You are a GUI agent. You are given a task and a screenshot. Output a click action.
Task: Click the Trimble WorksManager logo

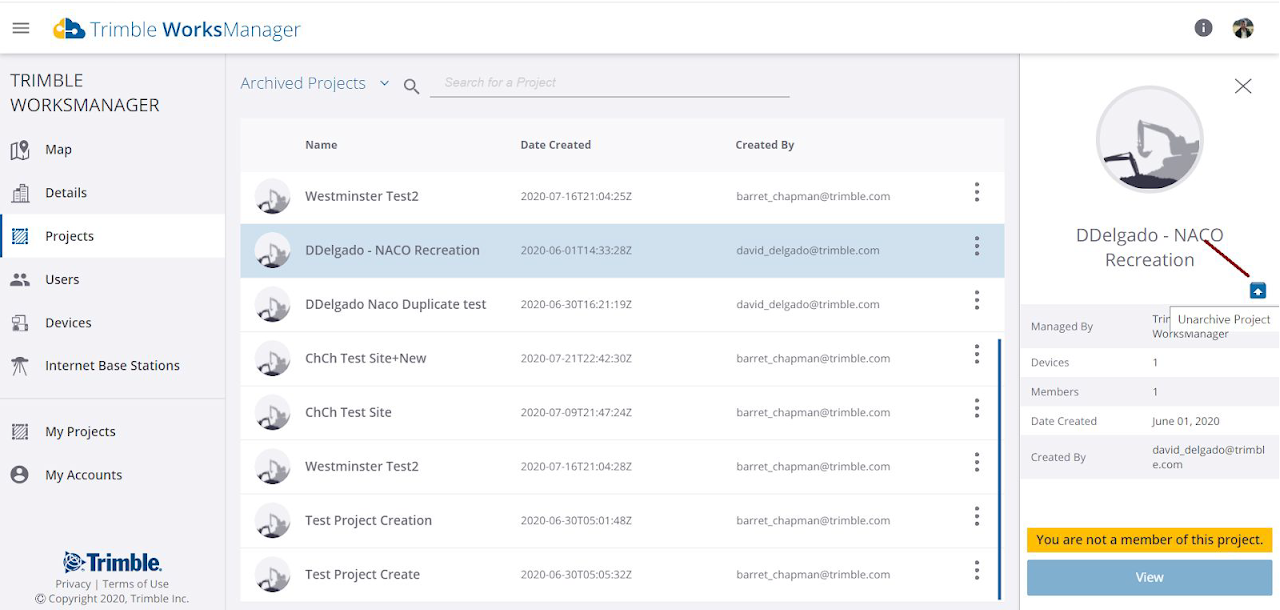(177, 29)
